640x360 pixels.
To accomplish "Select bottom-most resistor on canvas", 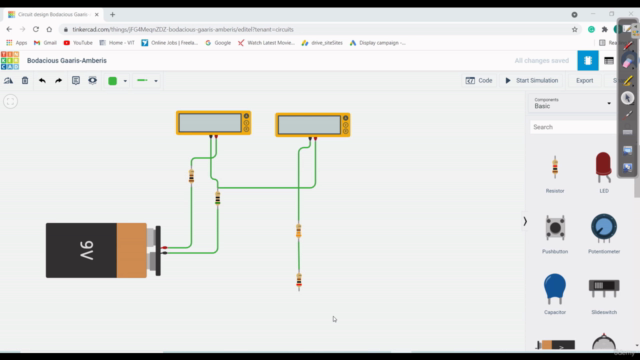I will click(299, 281).
